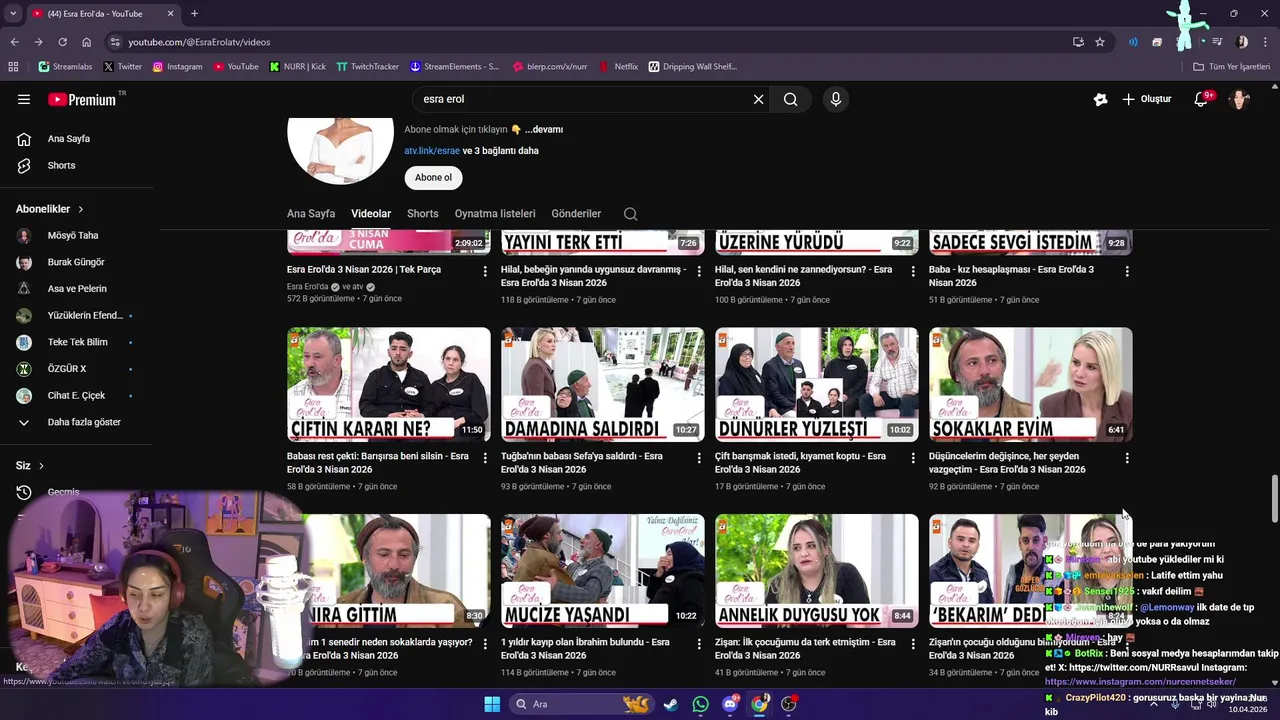Open Streamlabs bookmark
The width and height of the screenshot is (1280, 720).
tap(65, 66)
